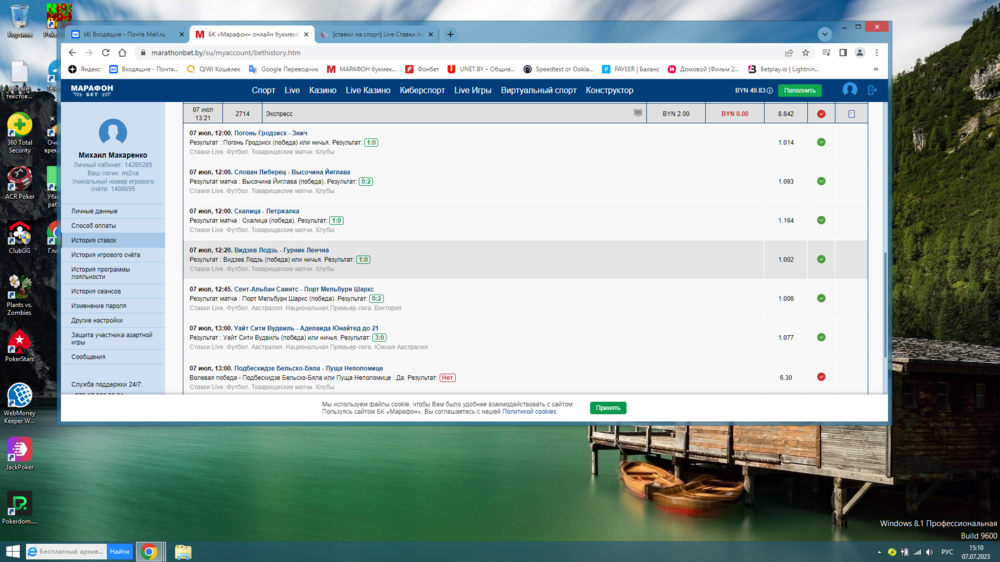This screenshot has height=562, width=1000.
Task: Open the bet slip details icon
Action: click(x=851, y=114)
